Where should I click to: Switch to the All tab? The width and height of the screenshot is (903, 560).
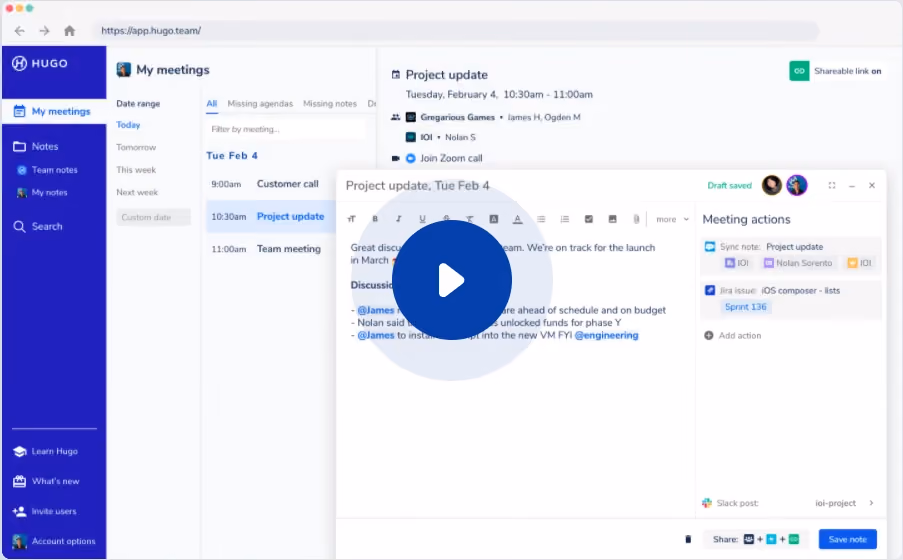(x=212, y=104)
